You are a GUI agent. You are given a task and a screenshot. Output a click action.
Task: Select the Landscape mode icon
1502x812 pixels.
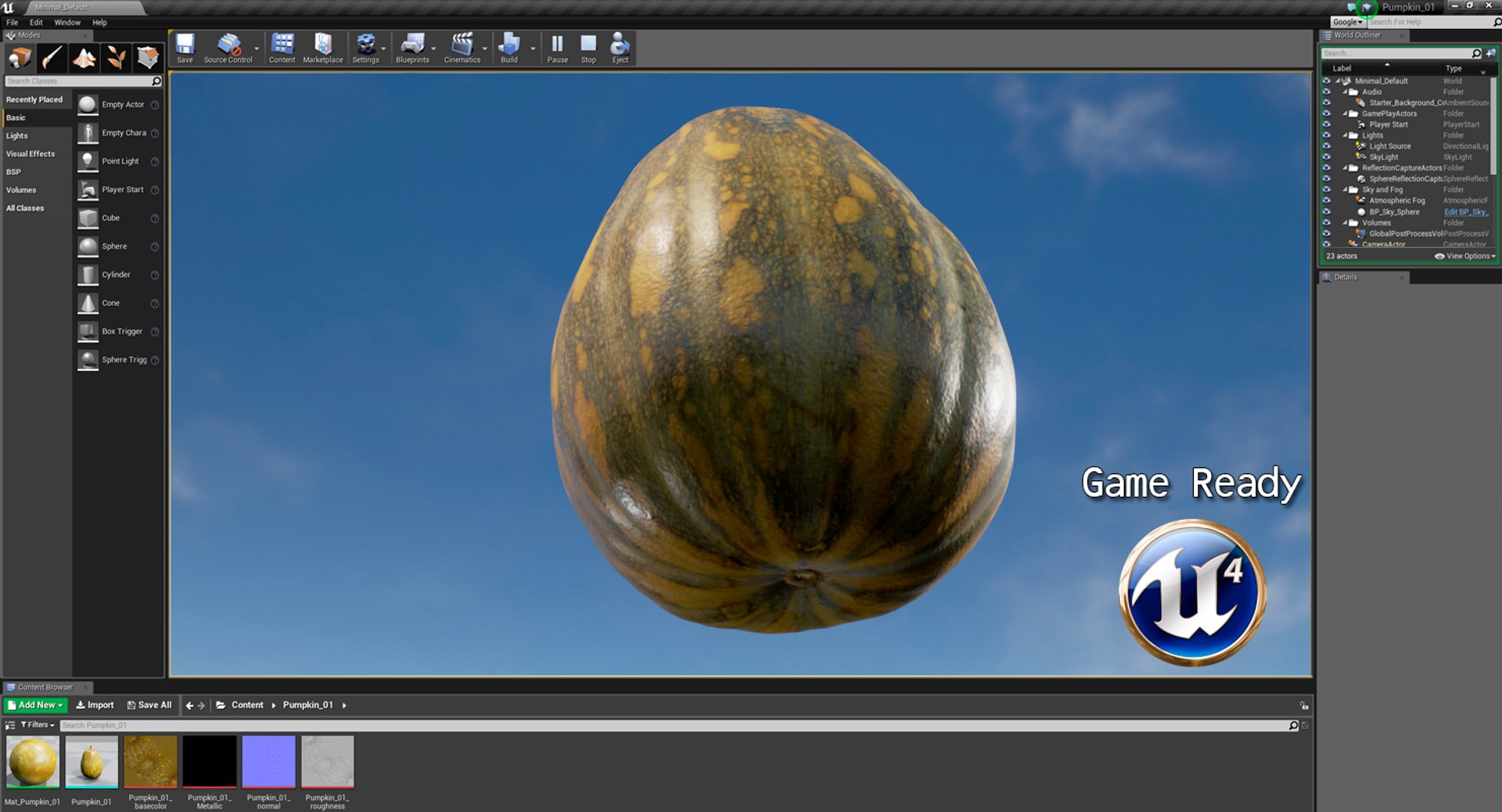click(x=84, y=57)
